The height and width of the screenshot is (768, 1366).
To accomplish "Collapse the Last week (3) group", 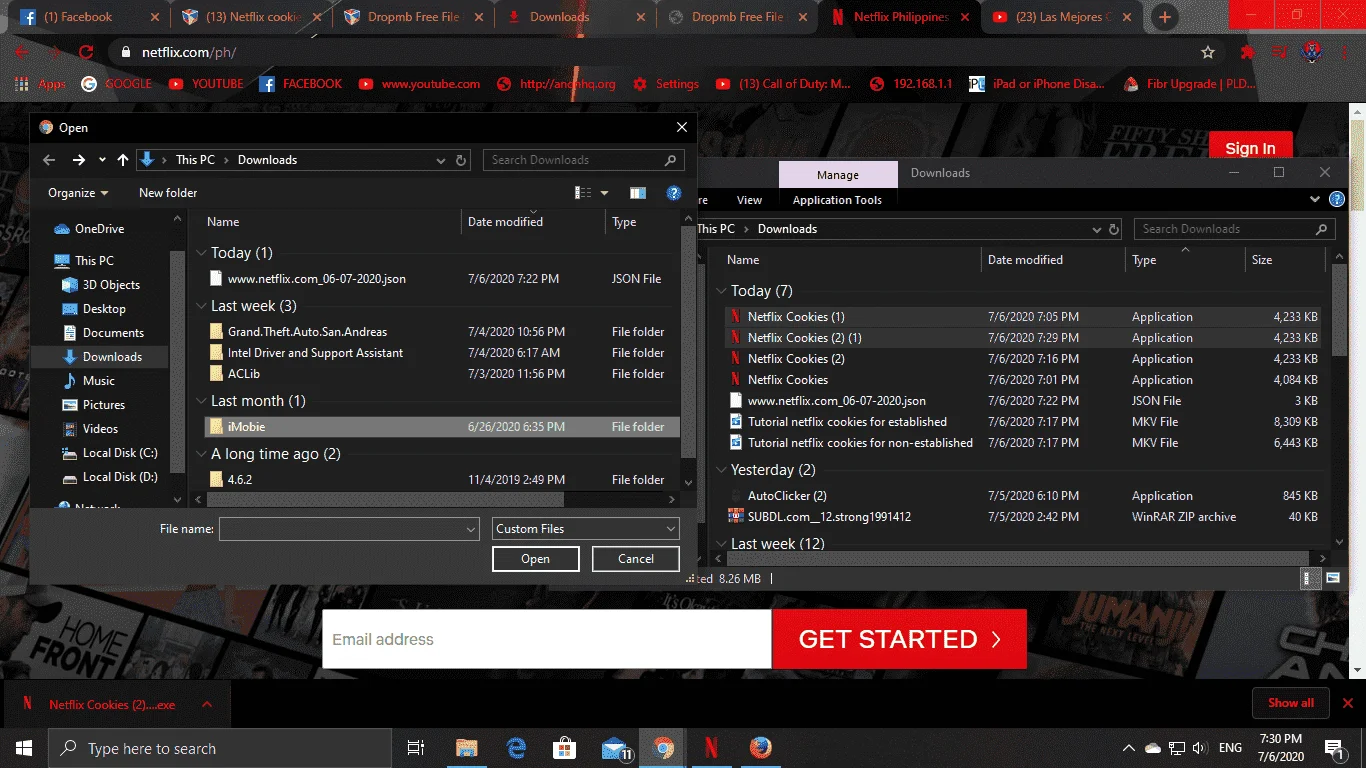I will pyautogui.click(x=201, y=306).
